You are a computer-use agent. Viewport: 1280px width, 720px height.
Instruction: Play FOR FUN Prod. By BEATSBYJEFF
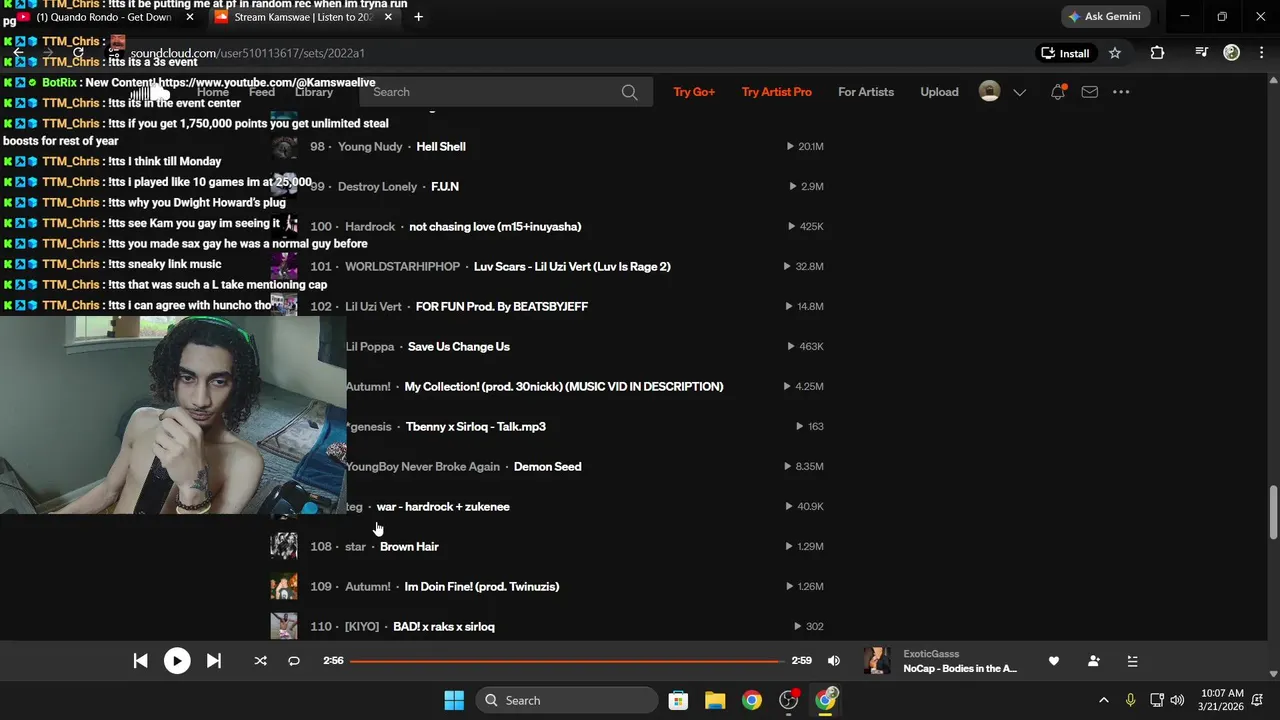coord(502,307)
